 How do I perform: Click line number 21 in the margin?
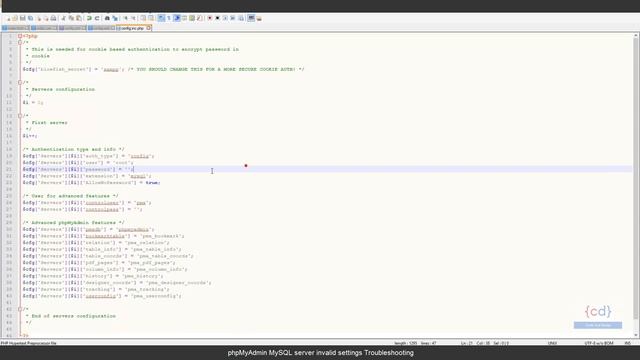(x=9, y=169)
